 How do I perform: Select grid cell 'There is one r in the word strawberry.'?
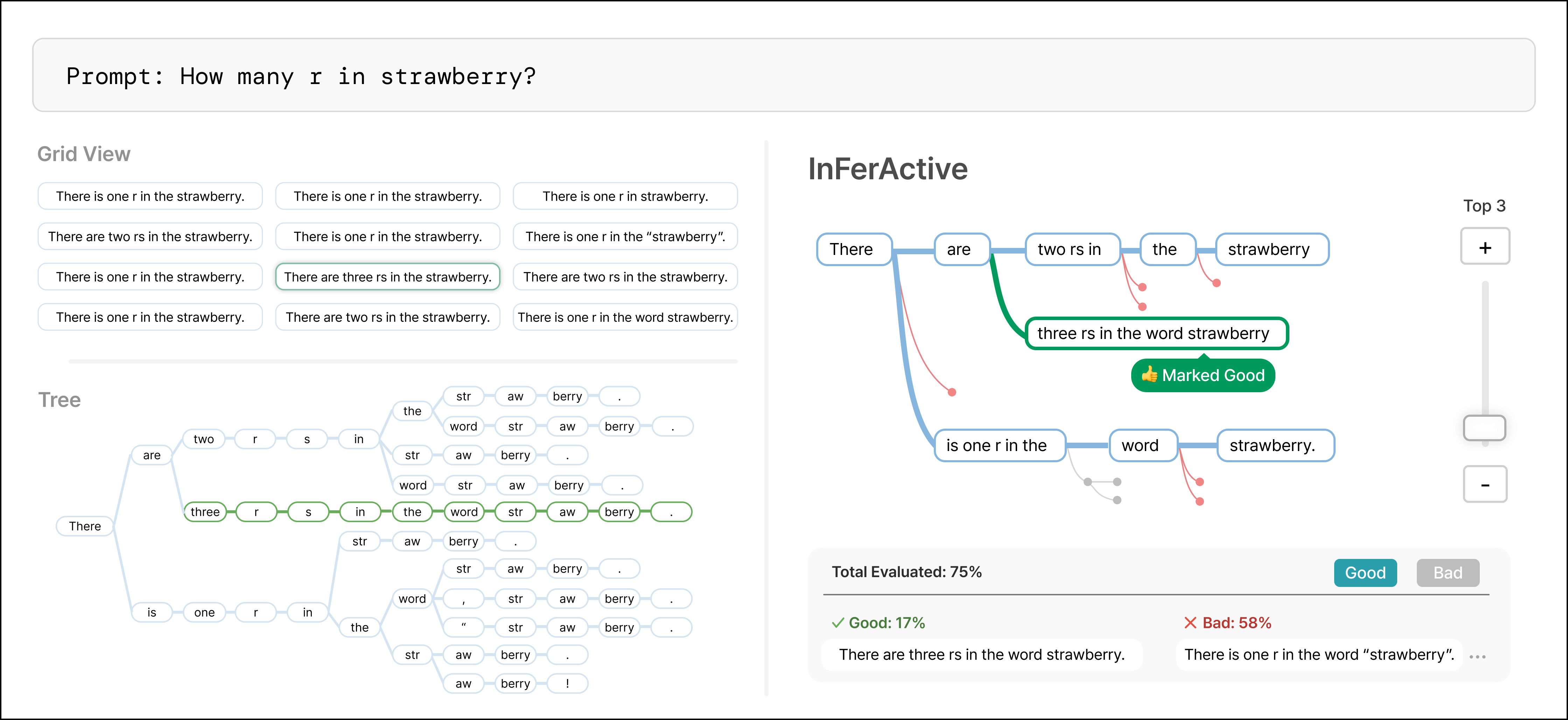pyautogui.click(x=625, y=317)
